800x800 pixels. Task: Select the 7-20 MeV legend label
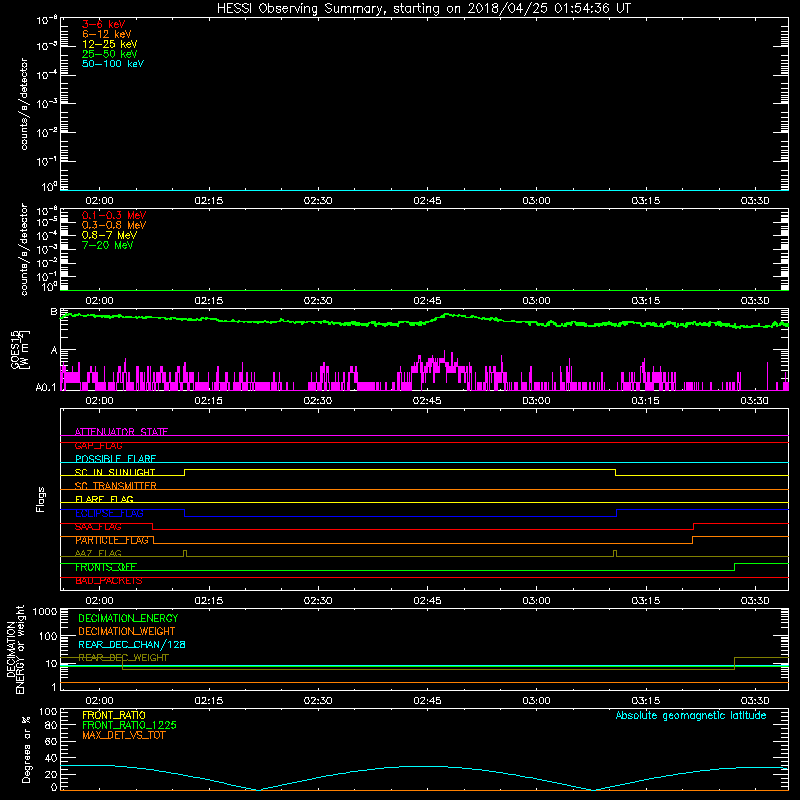107,245
